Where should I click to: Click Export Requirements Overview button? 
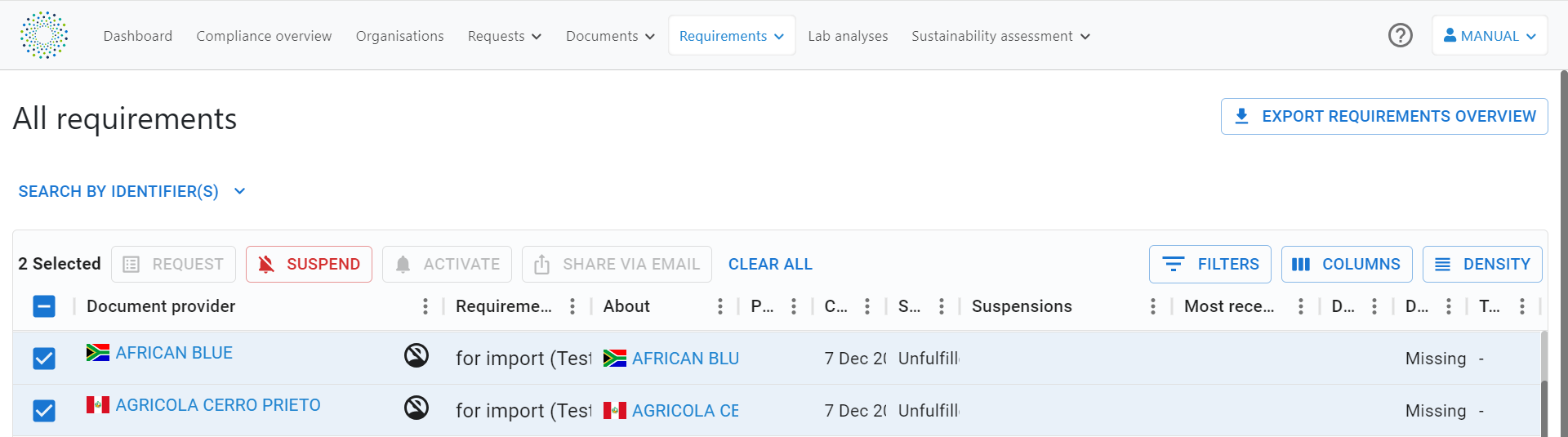(x=1384, y=116)
